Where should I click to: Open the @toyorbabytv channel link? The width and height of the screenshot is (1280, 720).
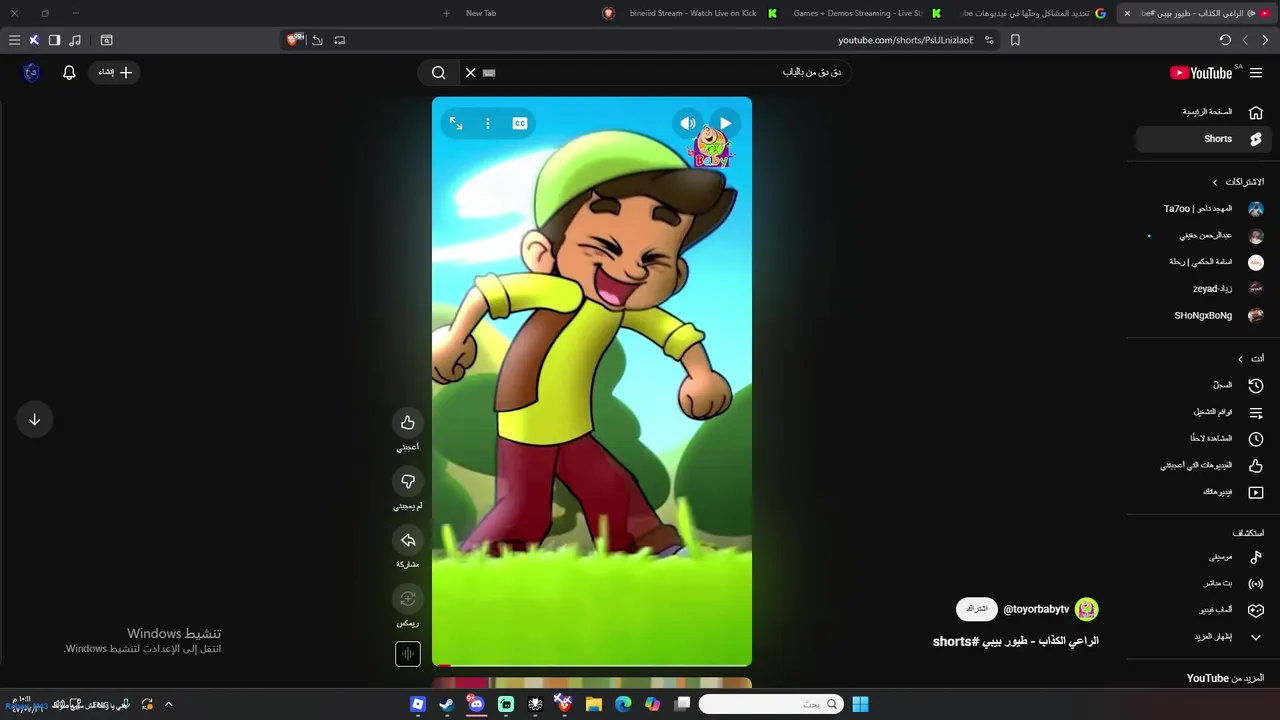pyautogui.click(x=1036, y=609)
